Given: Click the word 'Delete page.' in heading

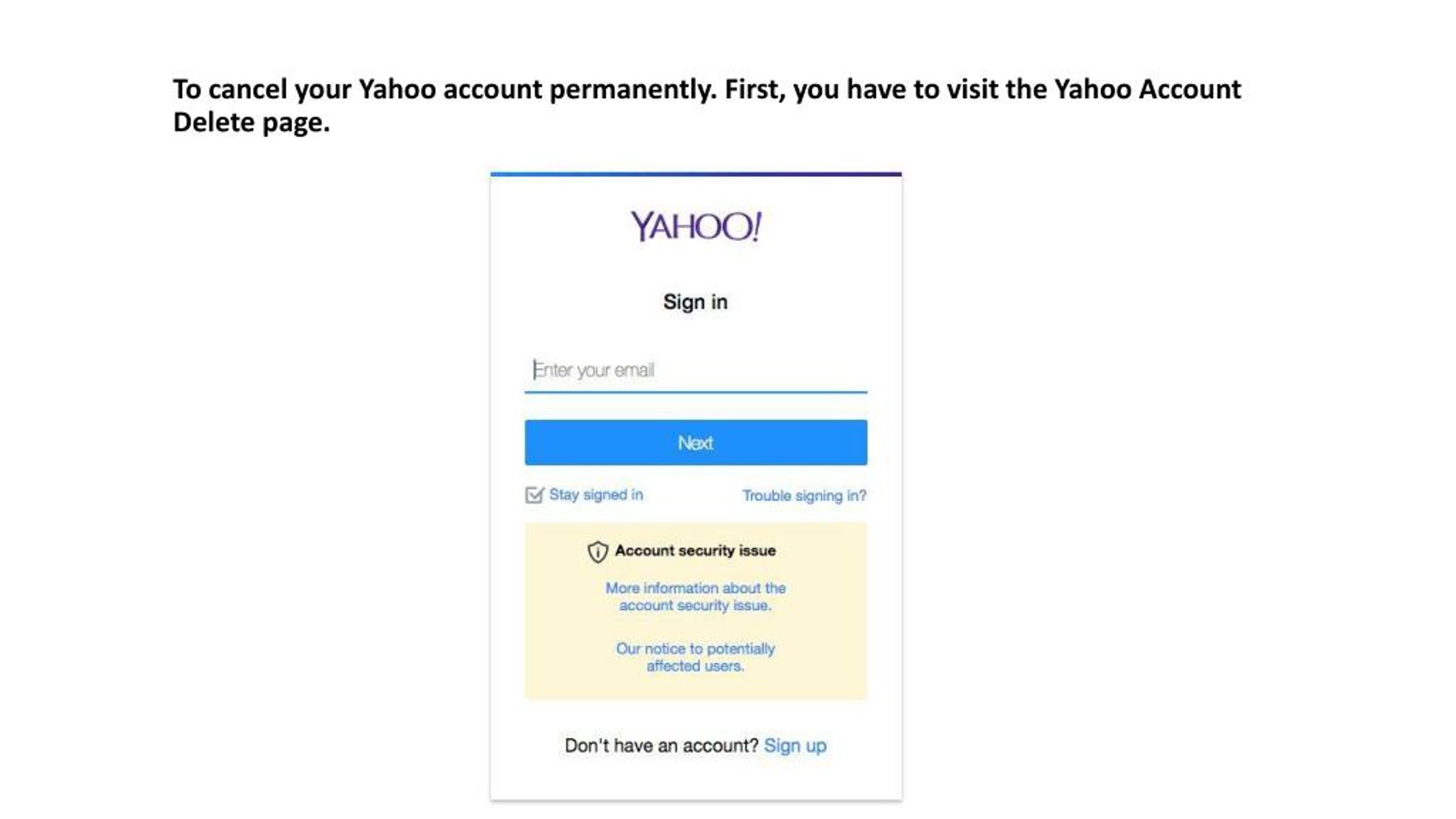Looking at the screenshot, I should (x=251, y=123).
